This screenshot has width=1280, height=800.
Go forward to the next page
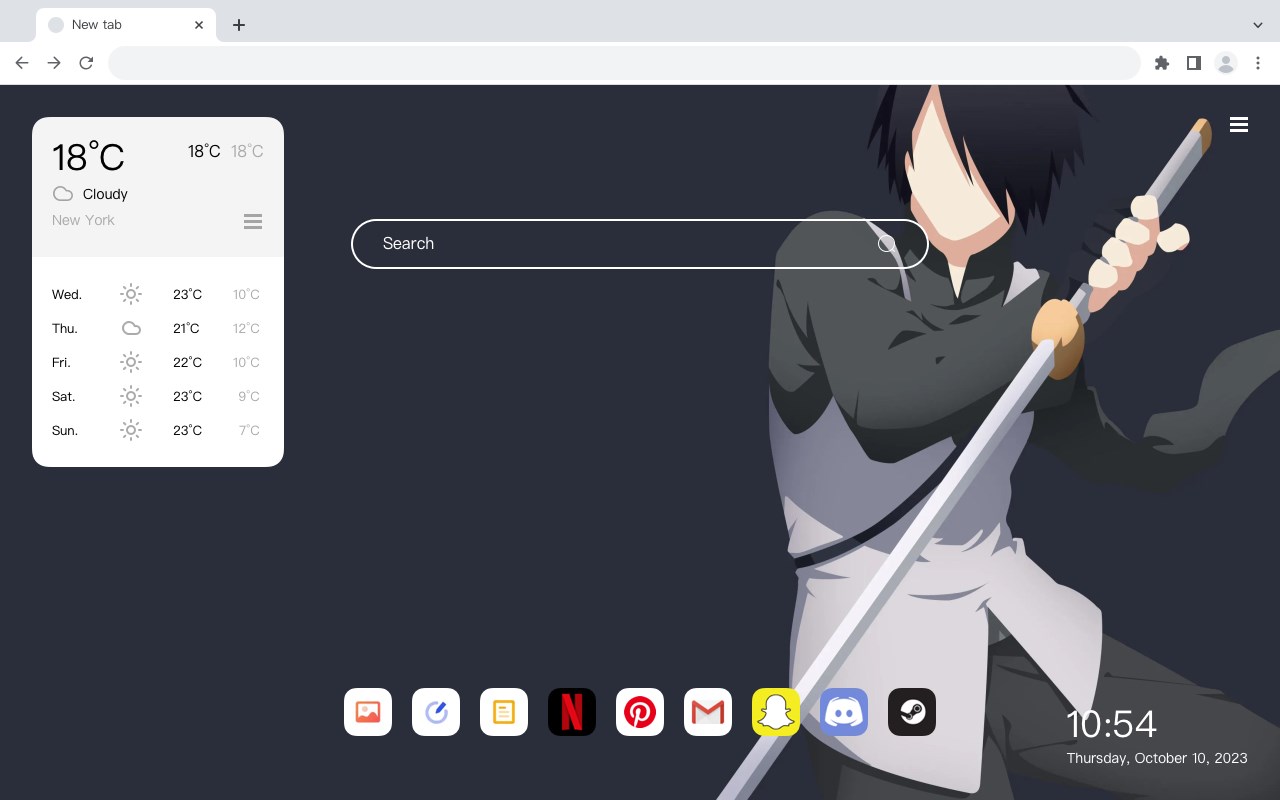point(54,63)
